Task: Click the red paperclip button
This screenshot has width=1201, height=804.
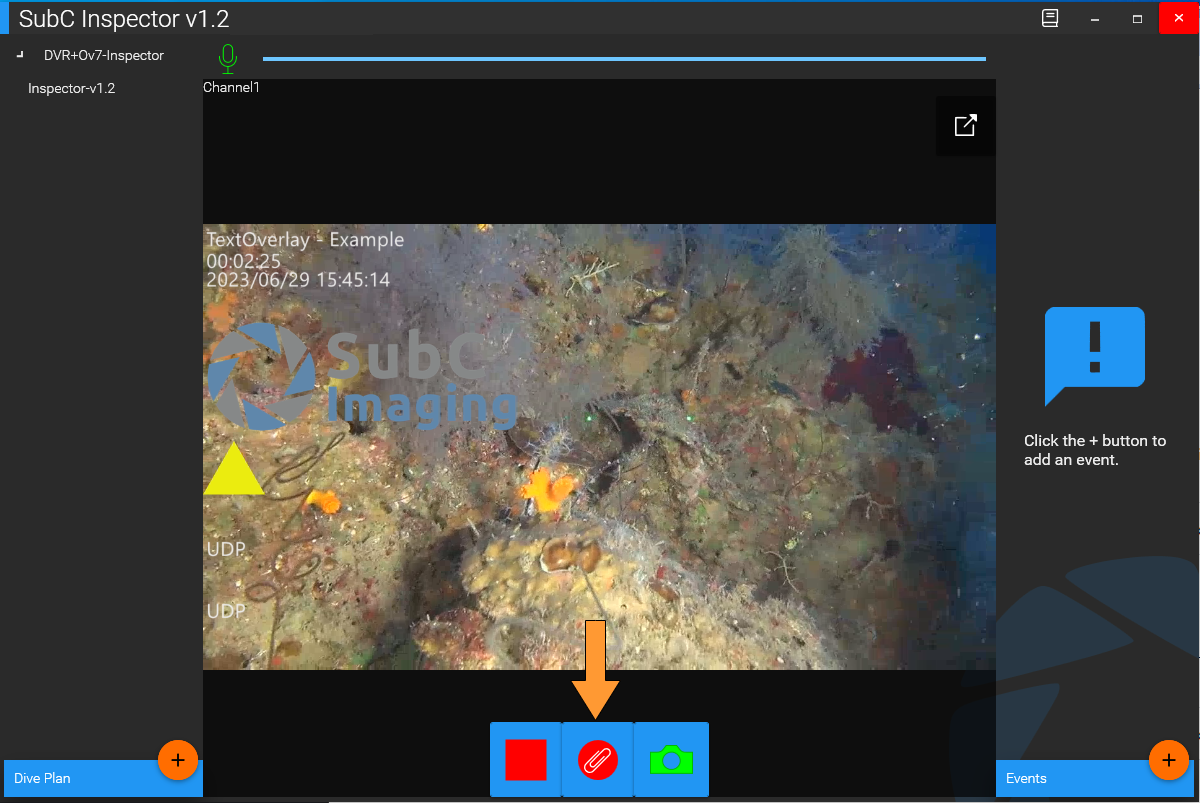Action: [598, 760]
